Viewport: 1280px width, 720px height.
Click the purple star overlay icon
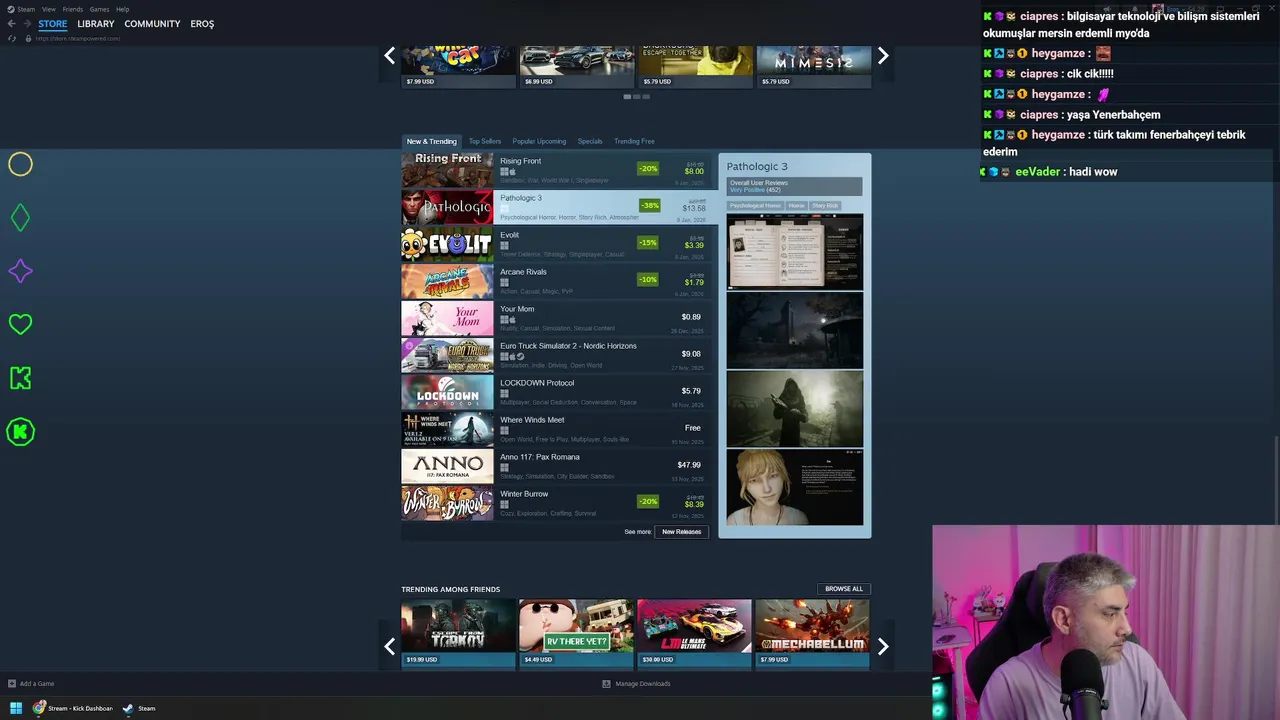[x=20, y=271]
